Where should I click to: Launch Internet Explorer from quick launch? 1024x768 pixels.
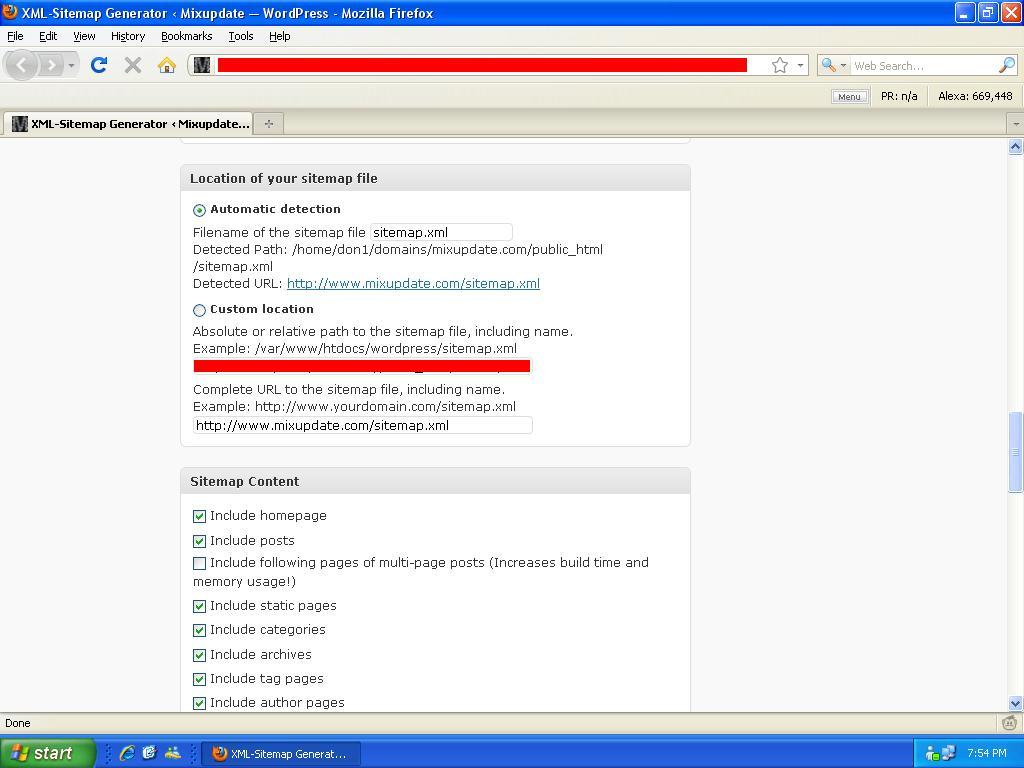[x=127, y=753]
